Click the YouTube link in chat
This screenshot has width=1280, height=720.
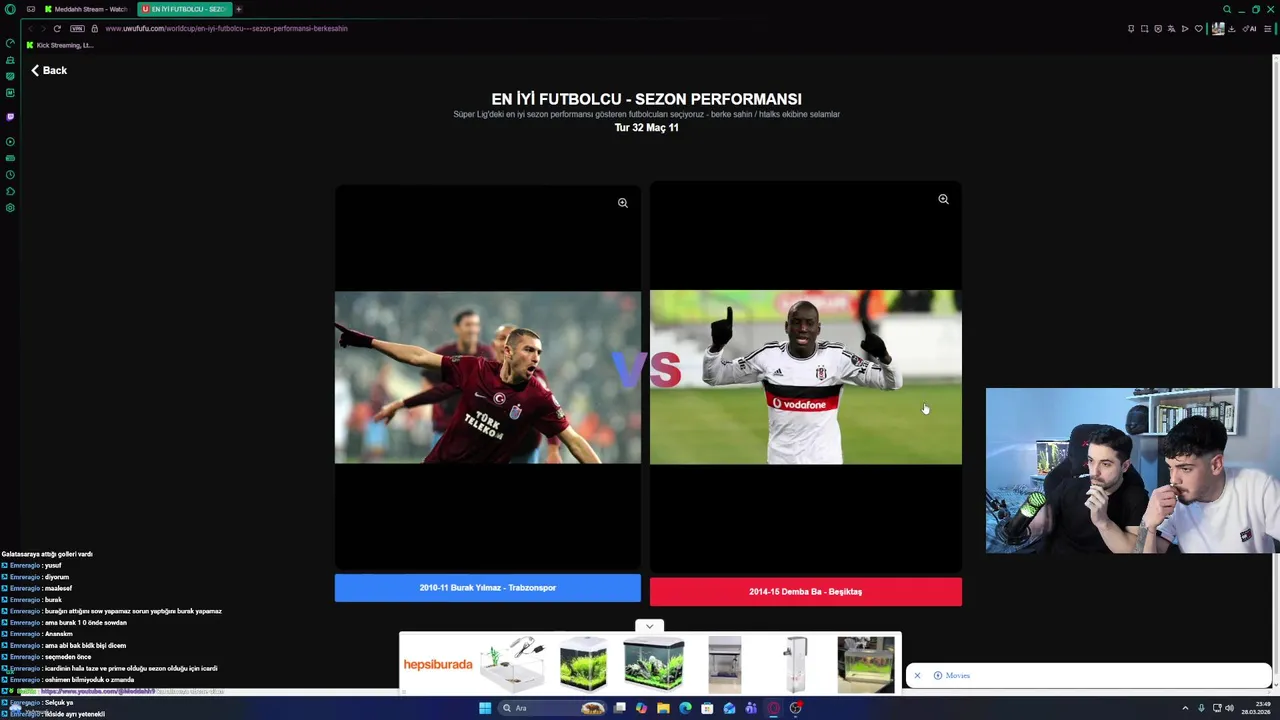tap(98, 692)
